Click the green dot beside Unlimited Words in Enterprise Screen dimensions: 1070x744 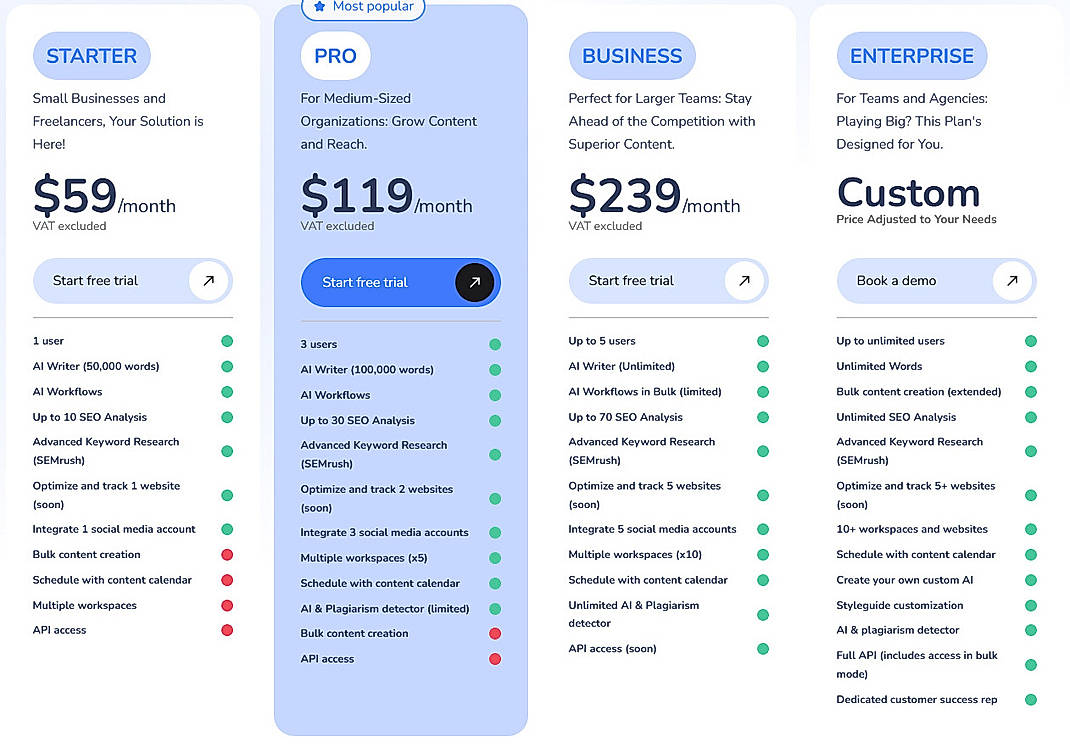pyautogui.click(x=1030, y=365)
